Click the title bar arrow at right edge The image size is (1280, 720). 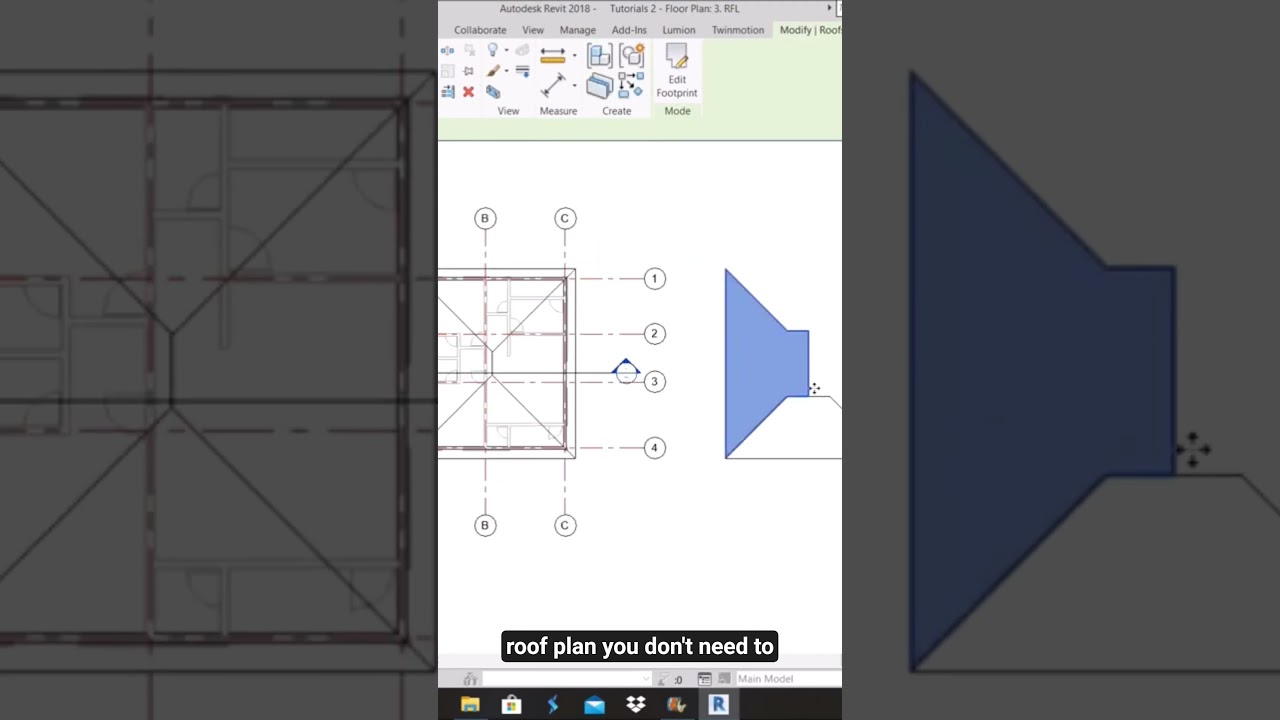click(829, 8)
